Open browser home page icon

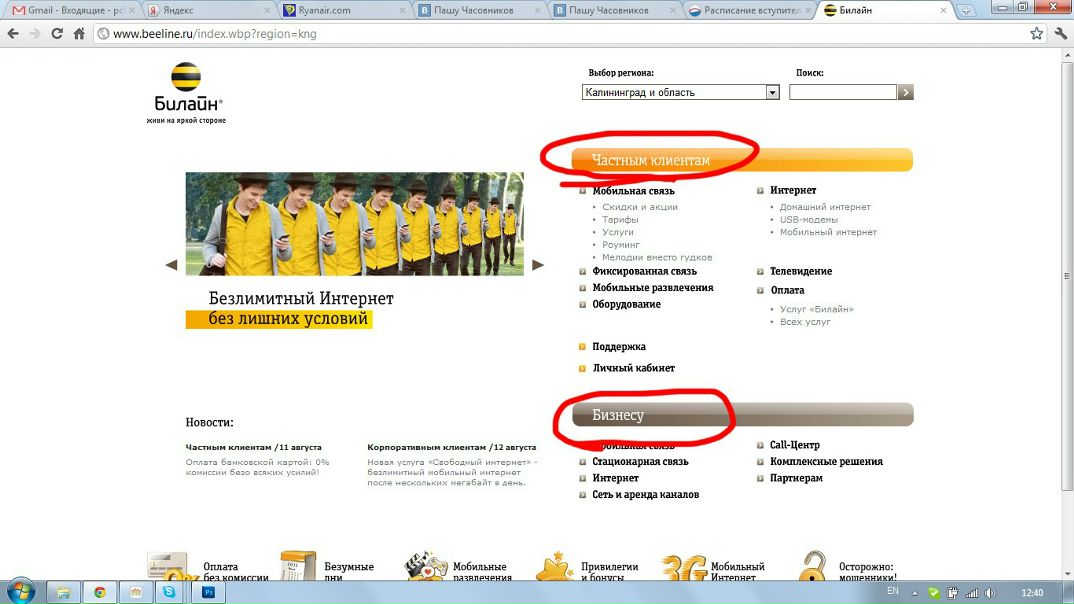coord(79,34)
